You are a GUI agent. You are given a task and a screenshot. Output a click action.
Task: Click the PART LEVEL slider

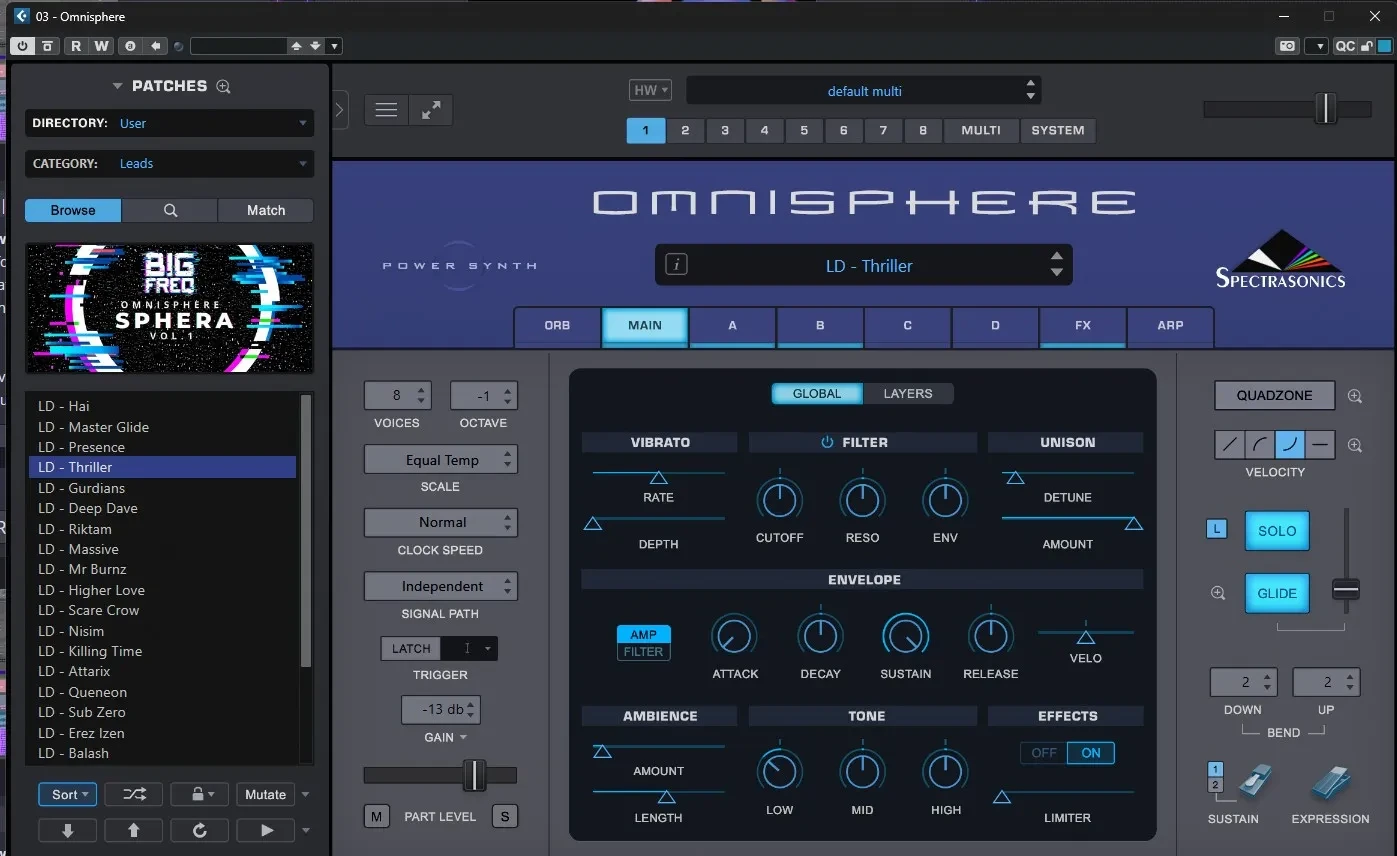(x=440, y=775)
